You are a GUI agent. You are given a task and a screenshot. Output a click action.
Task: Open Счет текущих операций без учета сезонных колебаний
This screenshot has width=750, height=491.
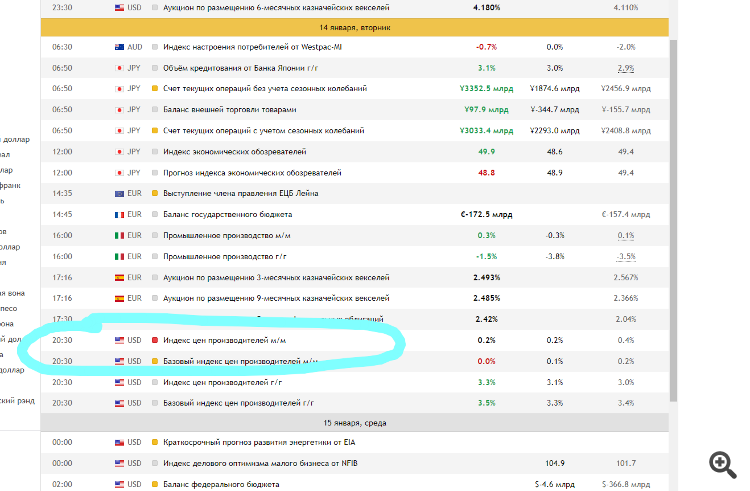pyautogui.click(x=265, y=88)
